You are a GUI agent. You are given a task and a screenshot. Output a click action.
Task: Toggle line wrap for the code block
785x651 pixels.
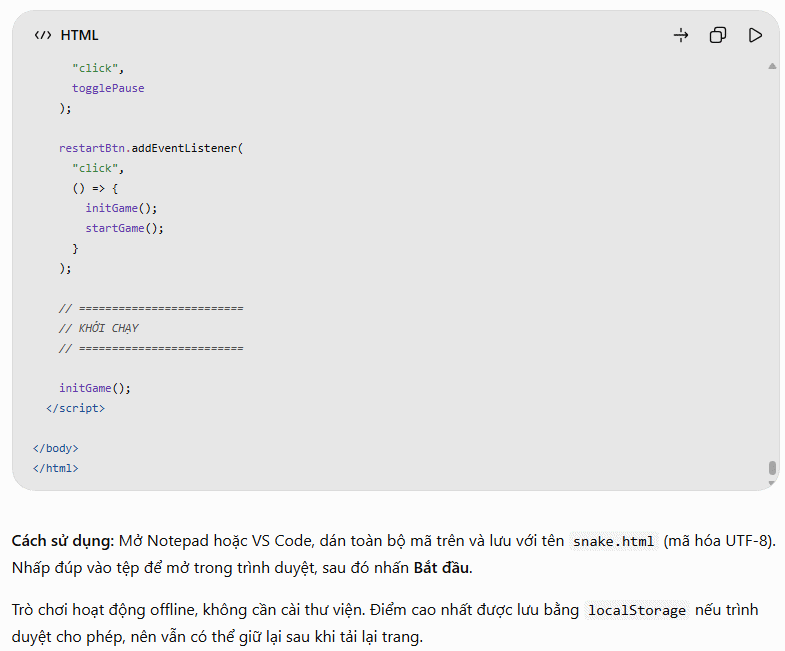pos(681,35)
